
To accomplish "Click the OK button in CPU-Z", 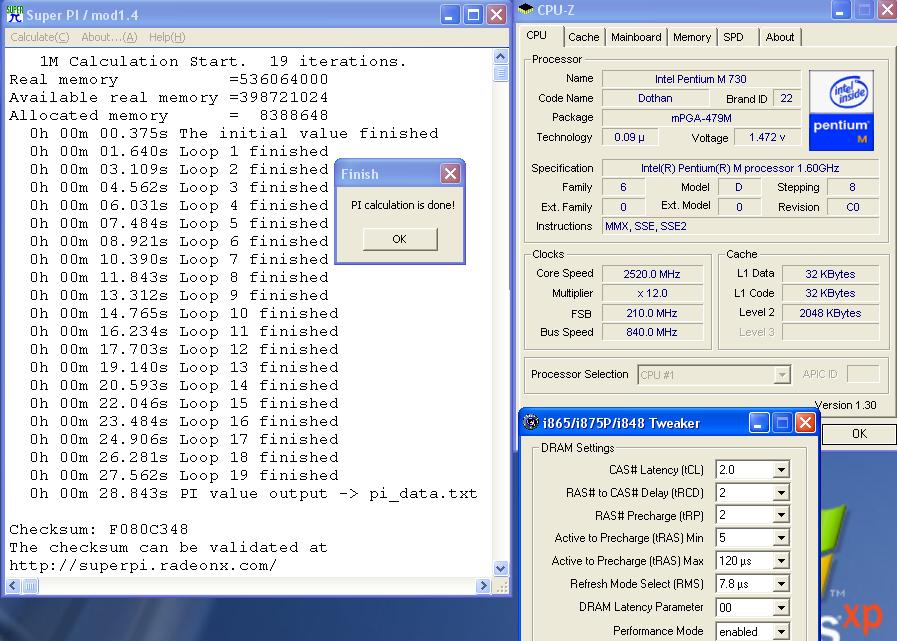I will pos(859,434).
